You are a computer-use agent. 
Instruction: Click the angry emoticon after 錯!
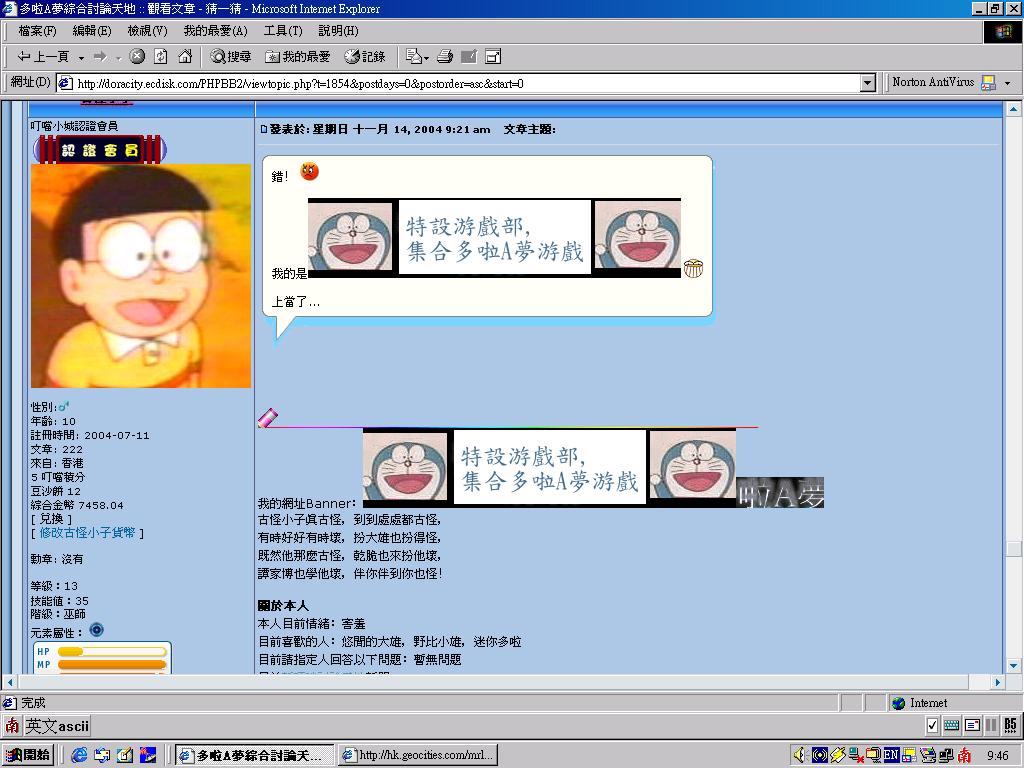tap(309, 172)
